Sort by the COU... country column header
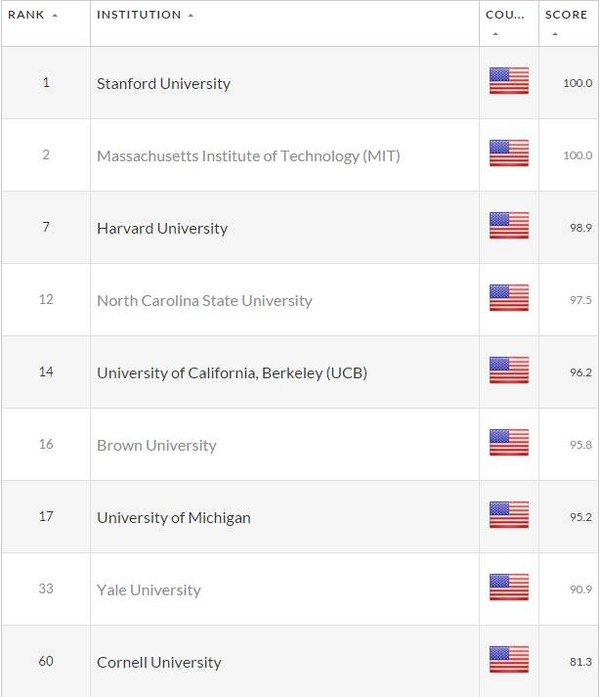The width and height of the screenshot is (600, 697). pos(505,15)
